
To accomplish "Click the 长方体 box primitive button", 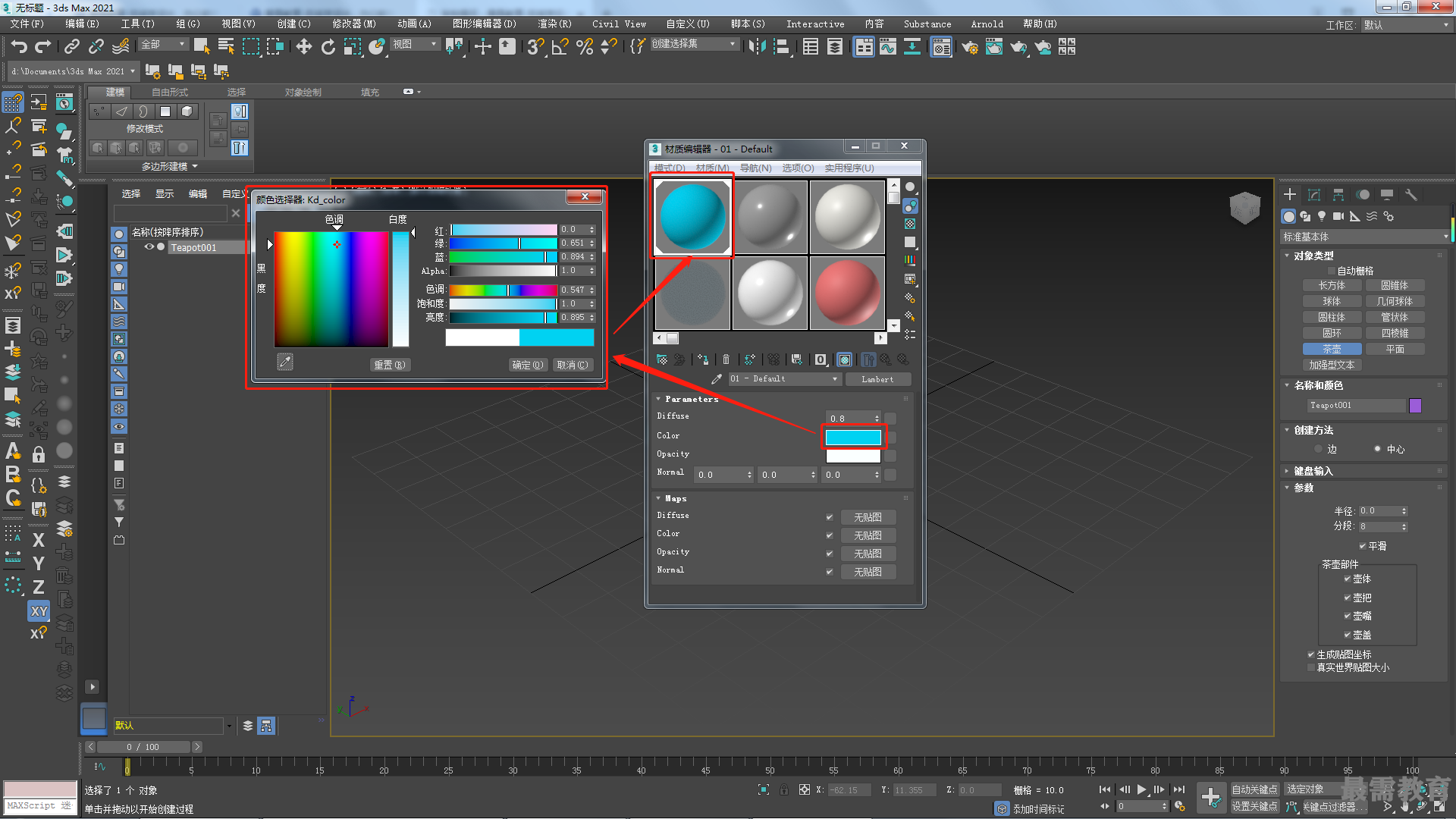I will (1332, 286).
